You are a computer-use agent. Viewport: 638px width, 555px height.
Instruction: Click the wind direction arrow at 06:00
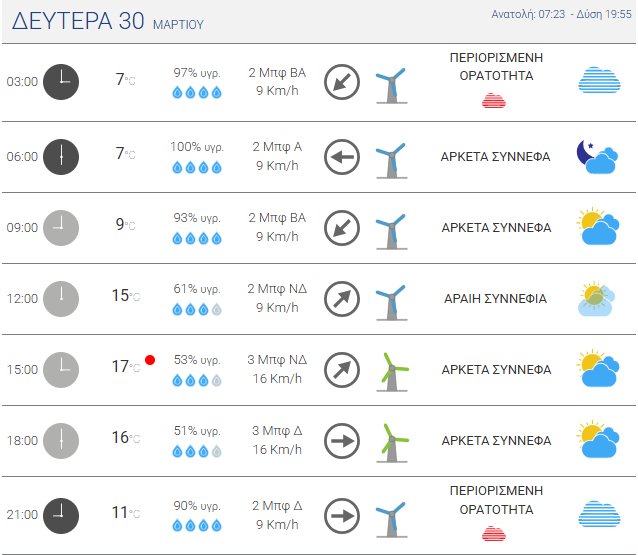342,156
